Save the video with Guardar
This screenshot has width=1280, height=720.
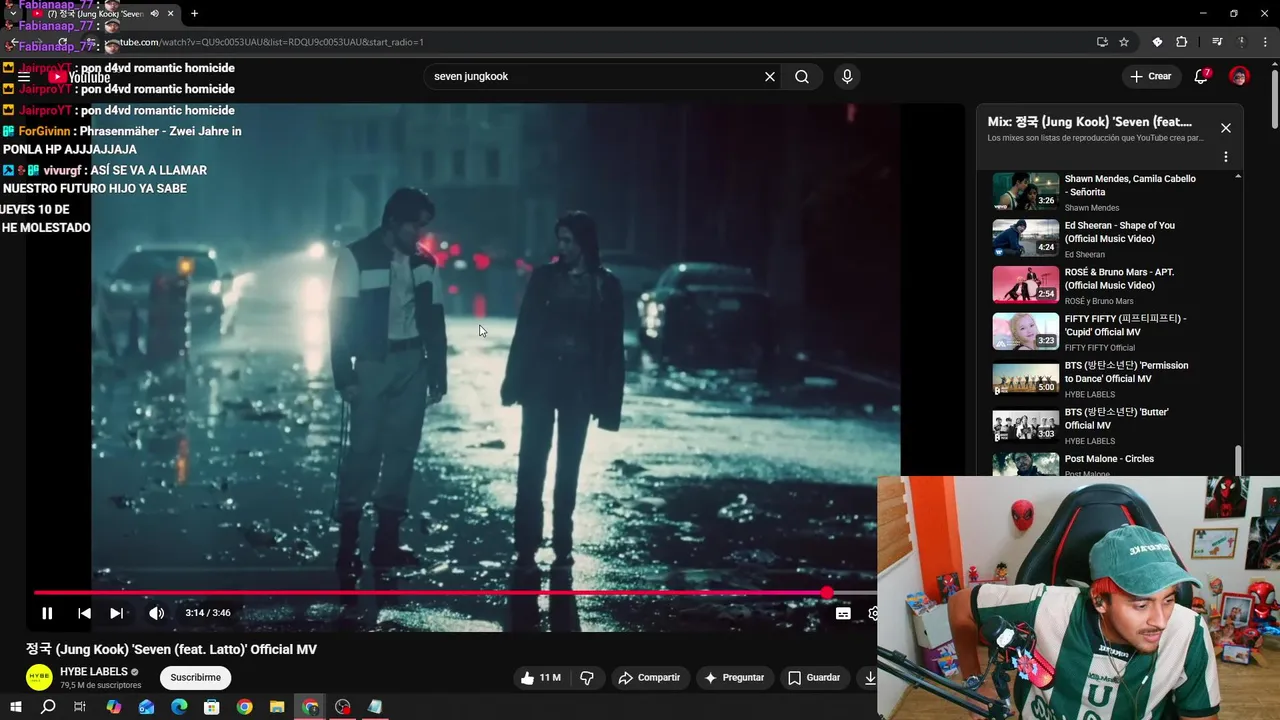[814, 678]
